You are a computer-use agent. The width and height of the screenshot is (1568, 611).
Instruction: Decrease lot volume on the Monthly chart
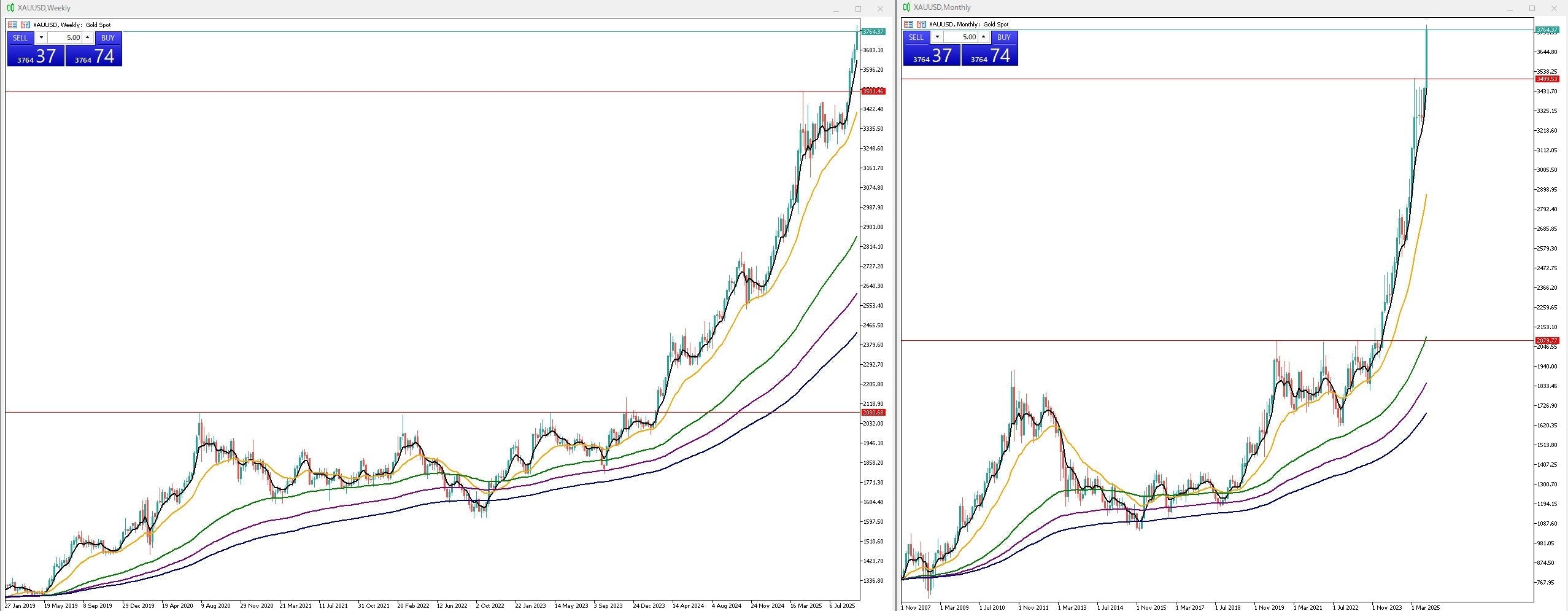click(937, 37)
